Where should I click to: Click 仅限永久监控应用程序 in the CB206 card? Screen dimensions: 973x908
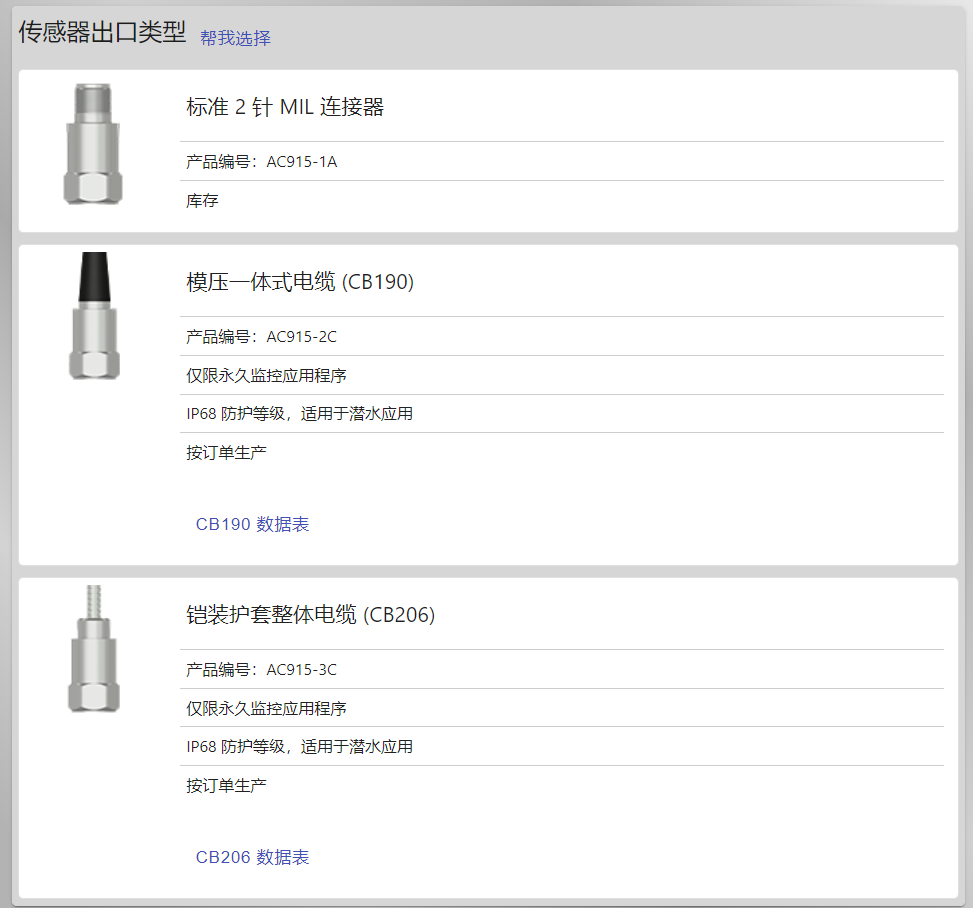point(266,708)
